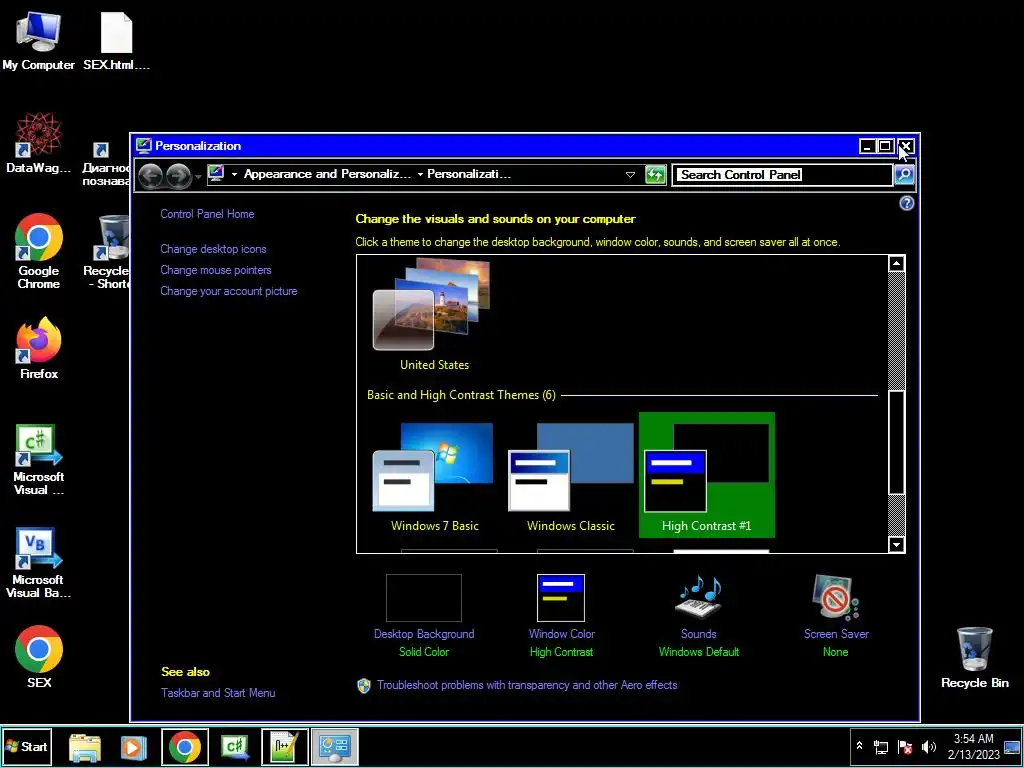Viewport: 1024px width, 768px height.
Task: Open the recent pages dropdown arrow
Action: 197,176
